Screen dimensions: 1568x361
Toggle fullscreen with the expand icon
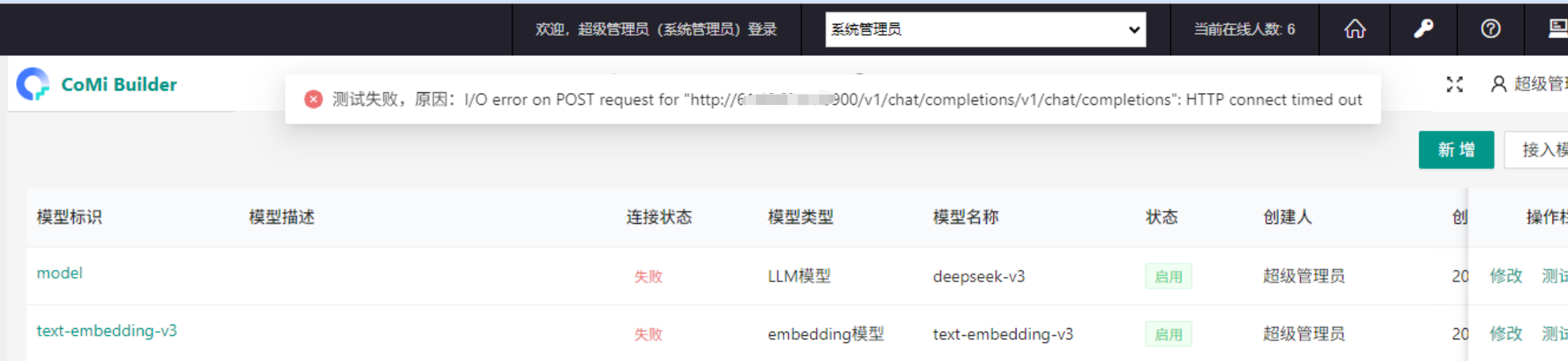click(1455, 85)
